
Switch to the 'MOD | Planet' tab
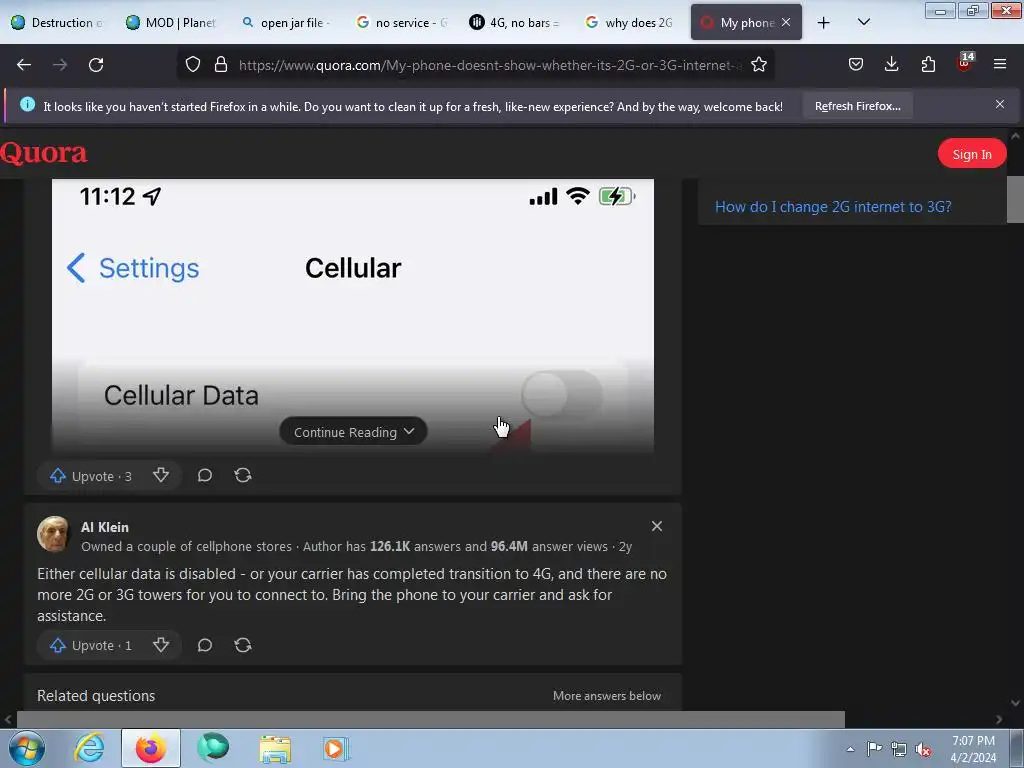click(x=171, y=22)
